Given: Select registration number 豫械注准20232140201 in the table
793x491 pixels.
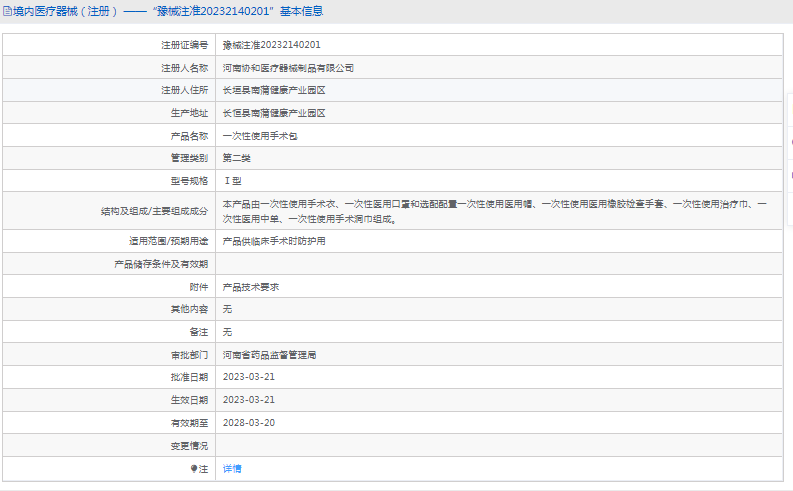Looking at the screenshot, I should point(272,45).
